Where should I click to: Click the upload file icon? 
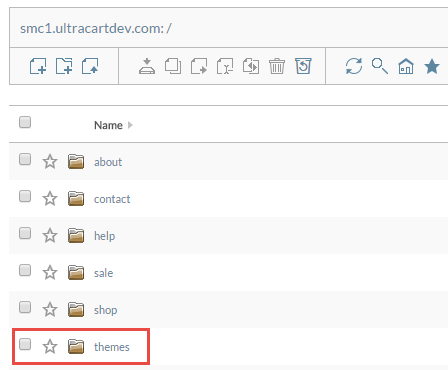[x=90, y=66]
